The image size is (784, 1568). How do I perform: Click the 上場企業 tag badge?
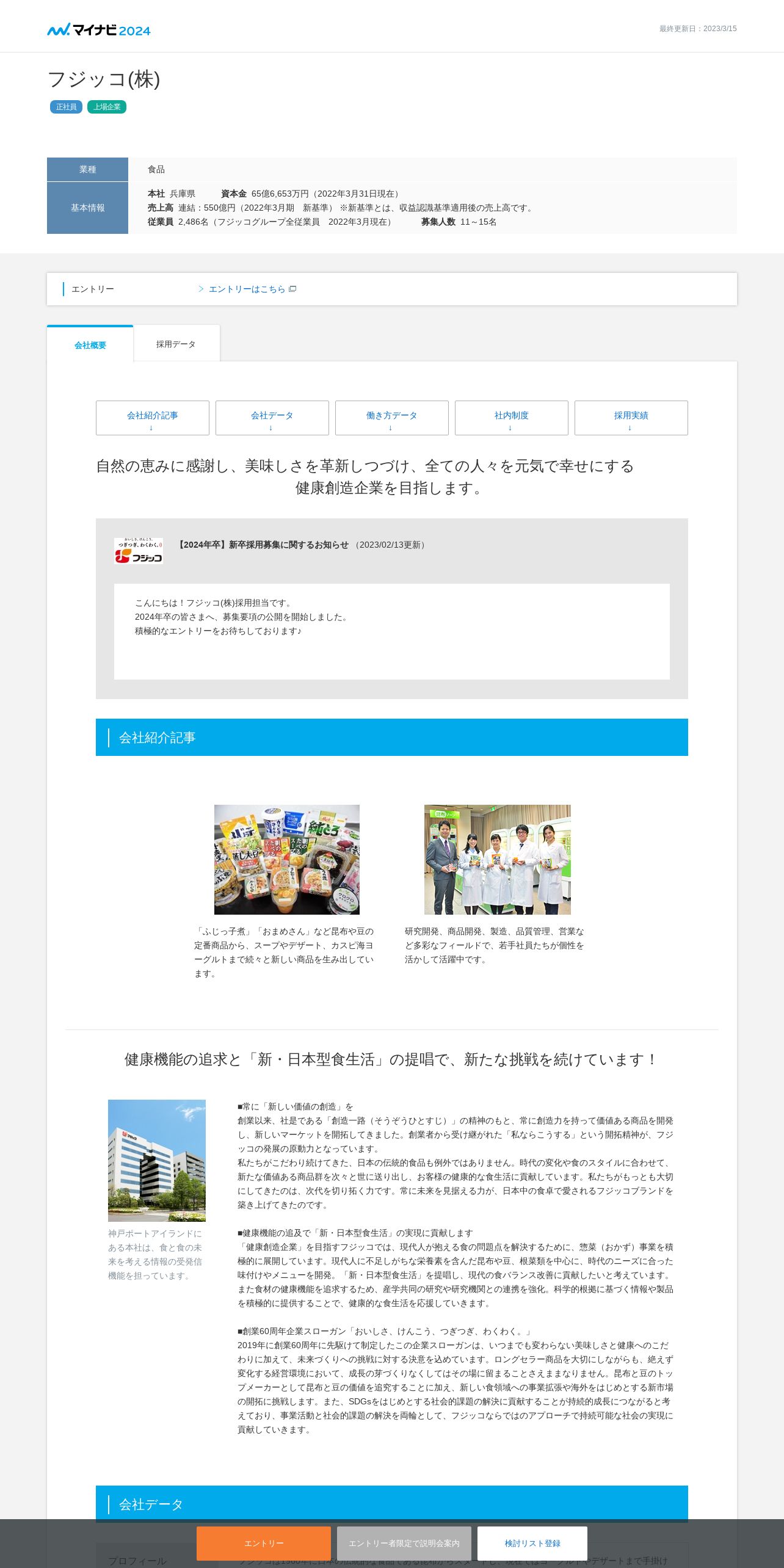coord(107,107)
